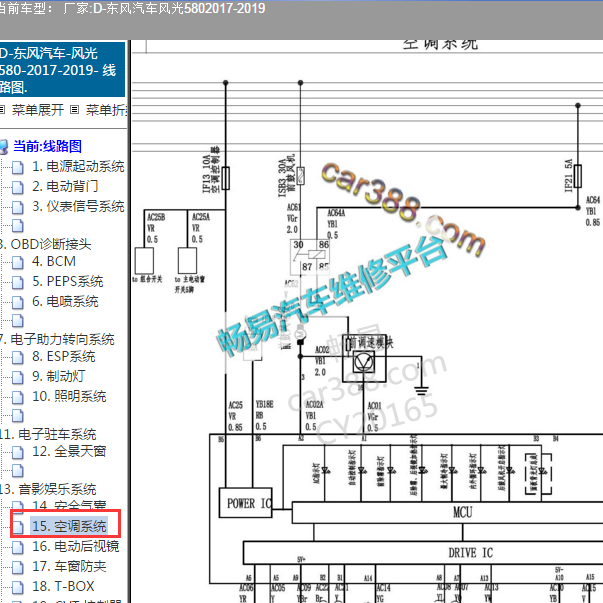This screenshot has height=603, width=603.
Task: Open 6. 电喷系统 diagram
Action: (65, 302)
